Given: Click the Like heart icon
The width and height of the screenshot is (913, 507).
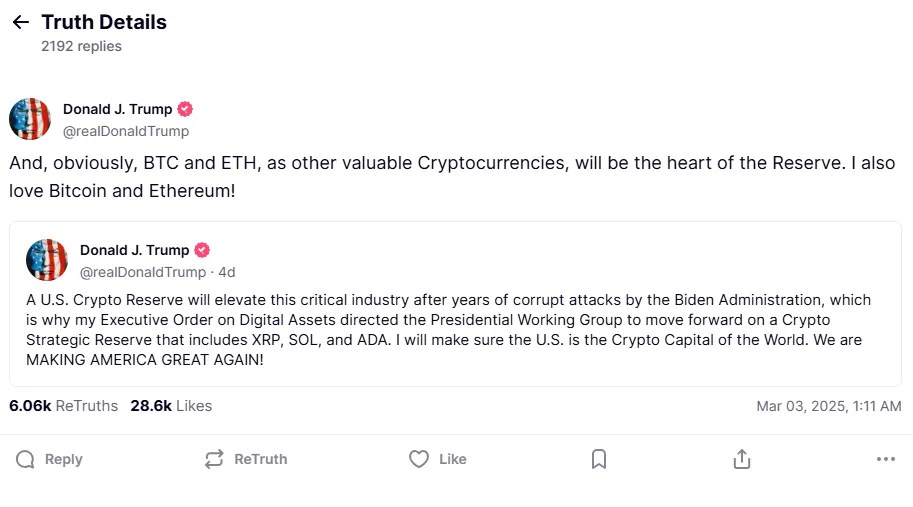Looking at the screenshot, I should [419, 459].
